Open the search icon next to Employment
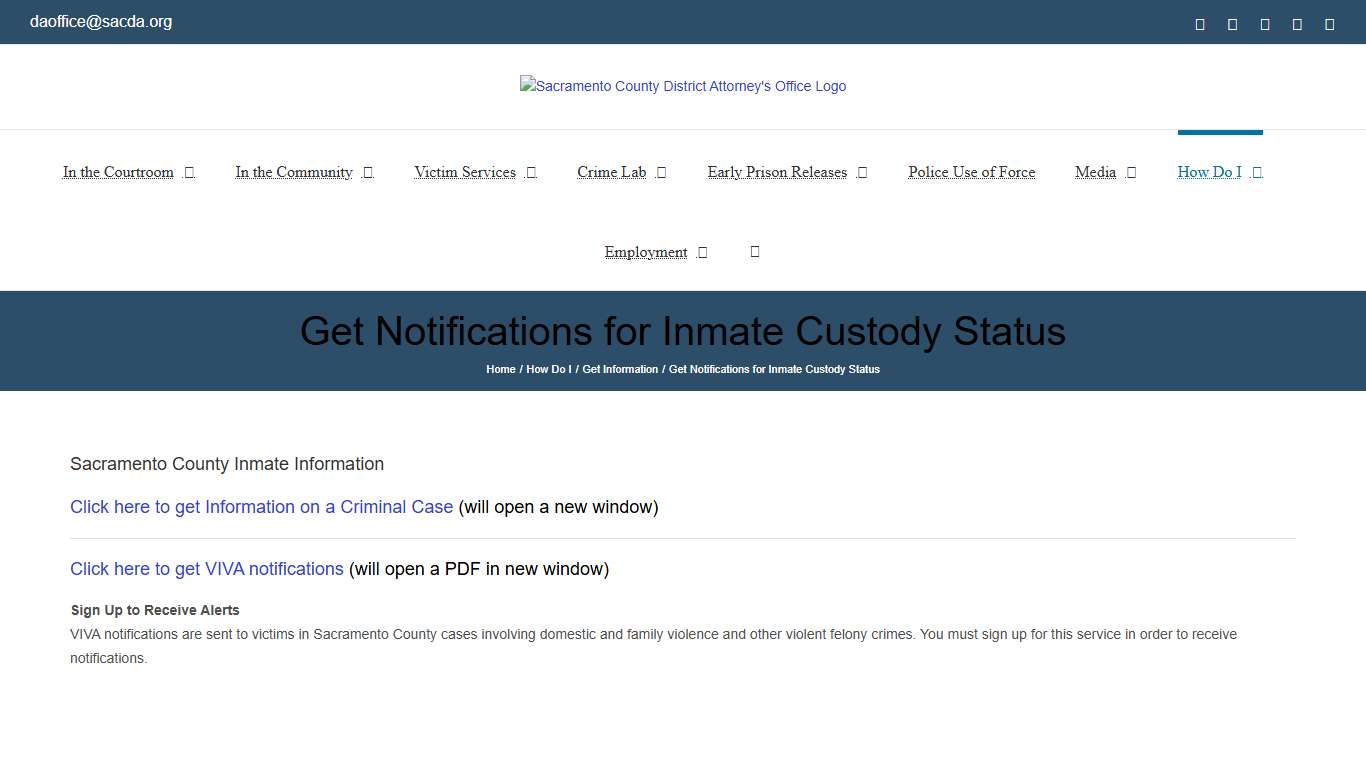The height and width of the screenshot is (768, 1366). (754, 251)
